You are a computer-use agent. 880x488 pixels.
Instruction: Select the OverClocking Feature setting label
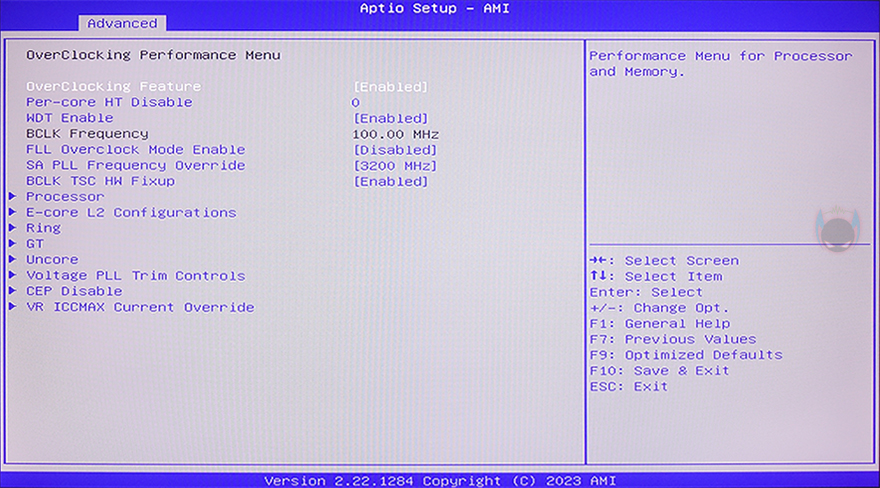tap(113, 86)
